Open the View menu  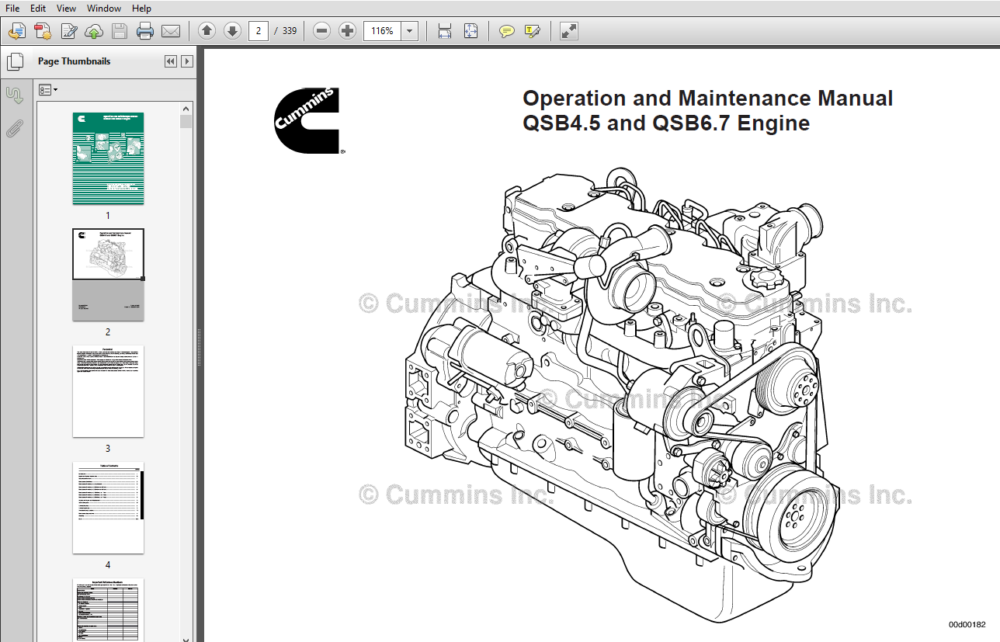point(66,8)
